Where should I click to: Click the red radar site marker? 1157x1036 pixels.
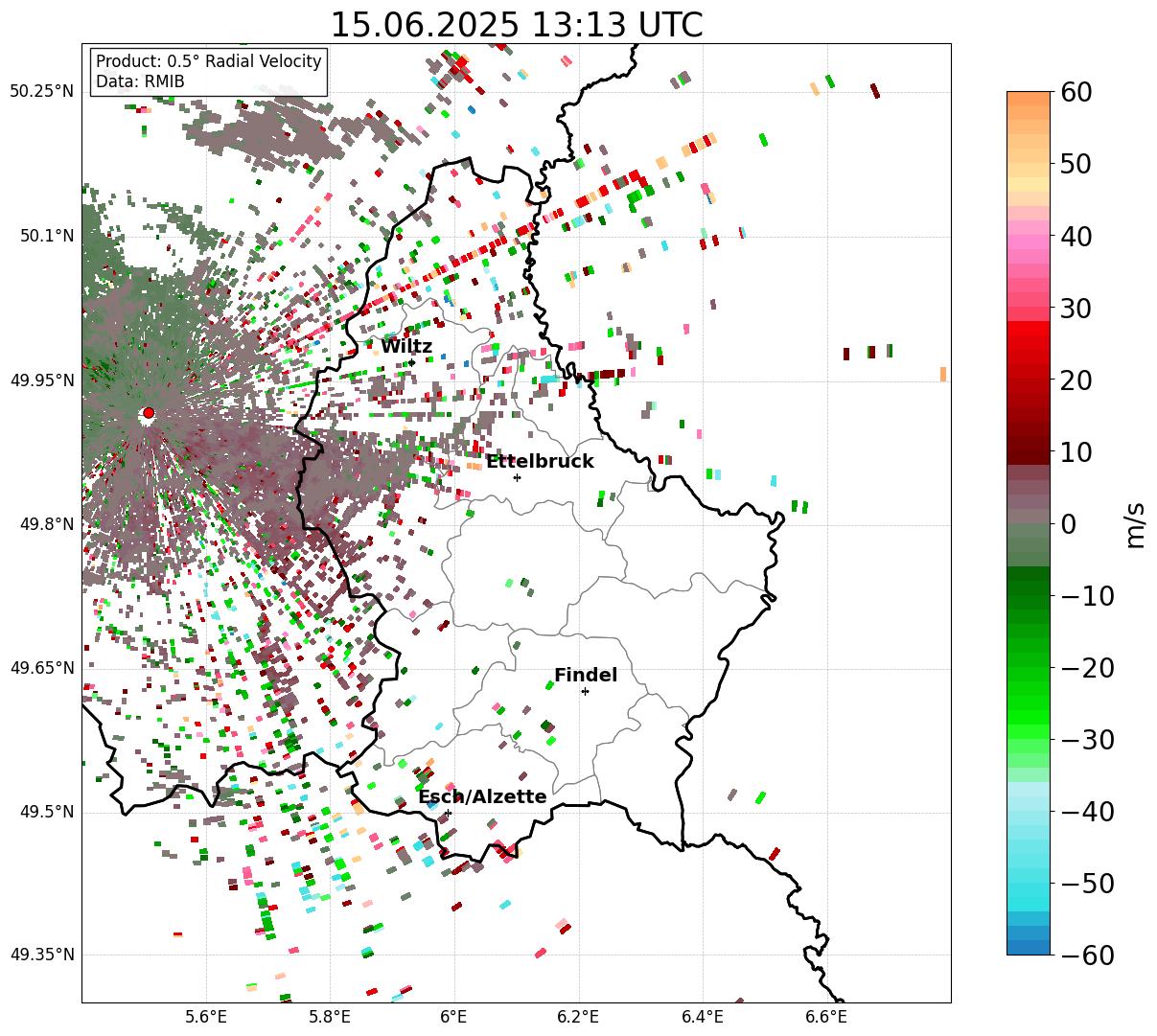tap(148, 413)
